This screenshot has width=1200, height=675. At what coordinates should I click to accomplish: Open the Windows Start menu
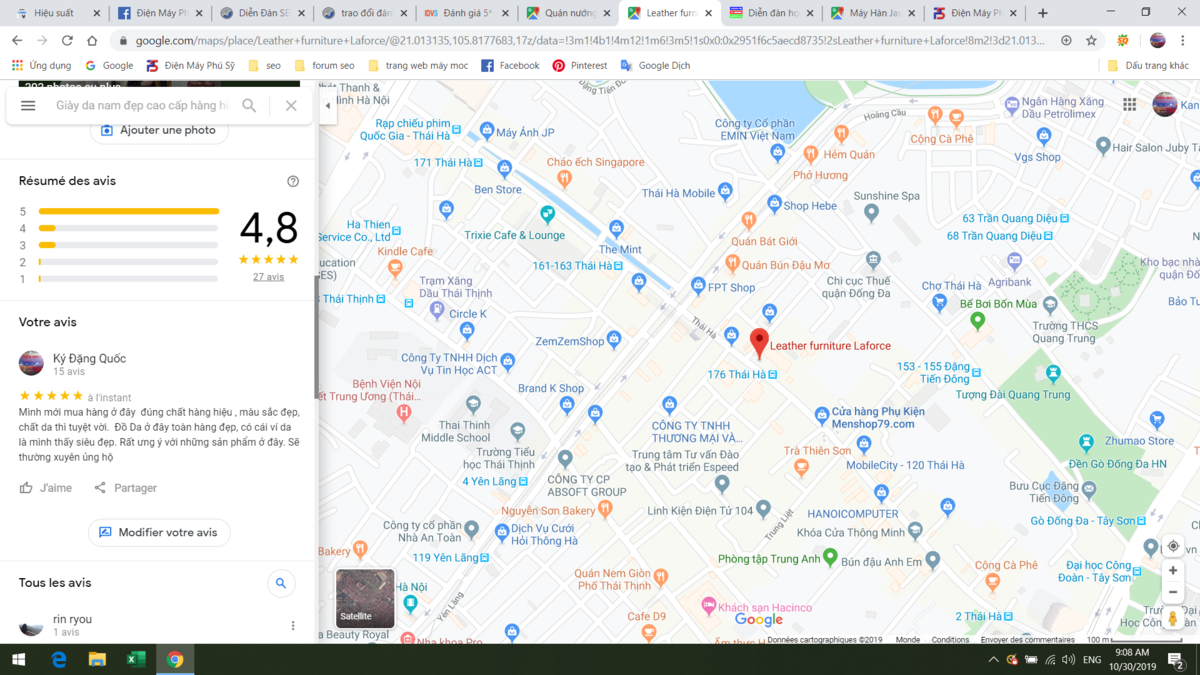click(x=18, y=659)
